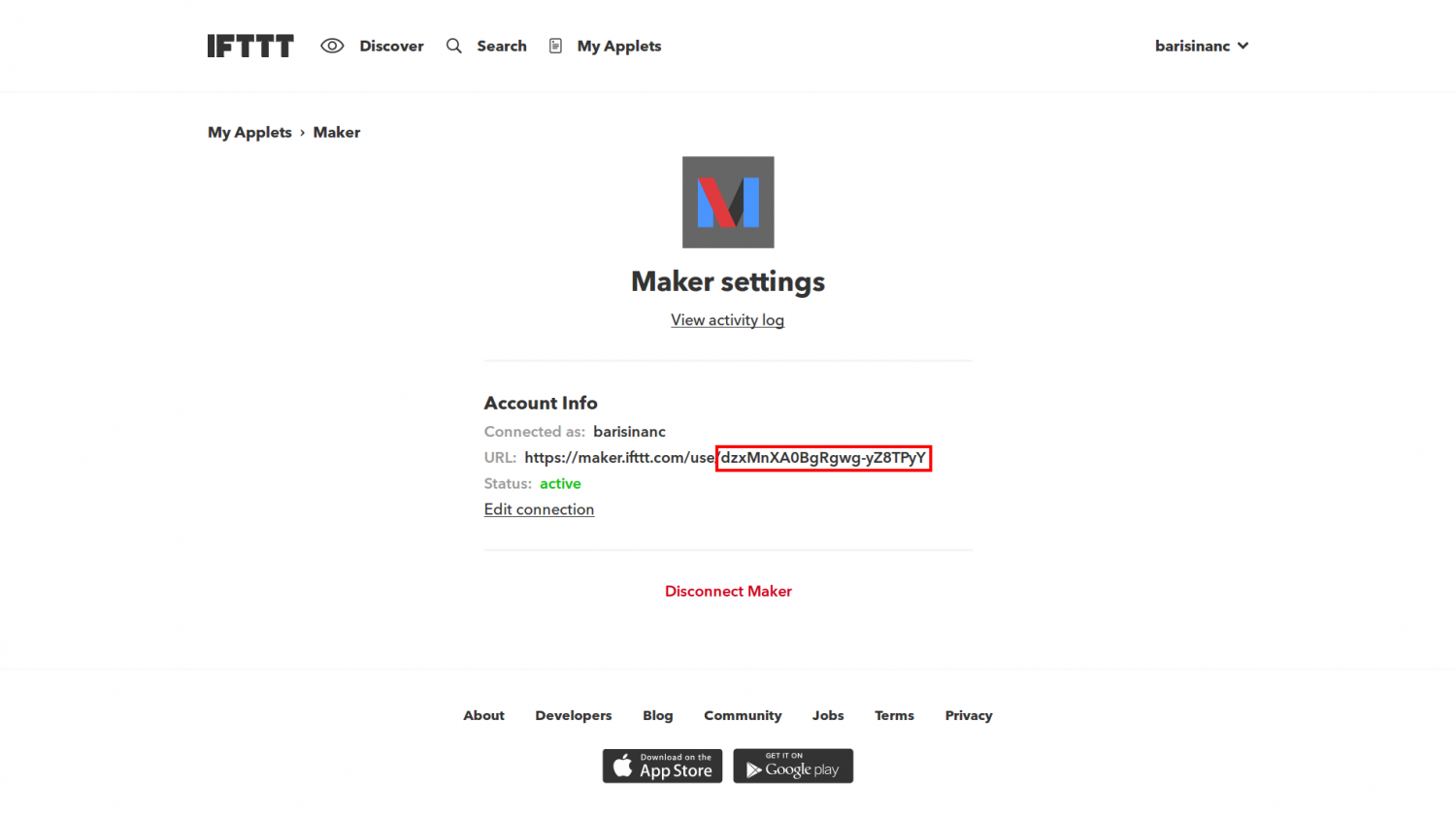This screenshot has width=1456, height=817.
Task: Click Edit connection
Action: (539, 508)
